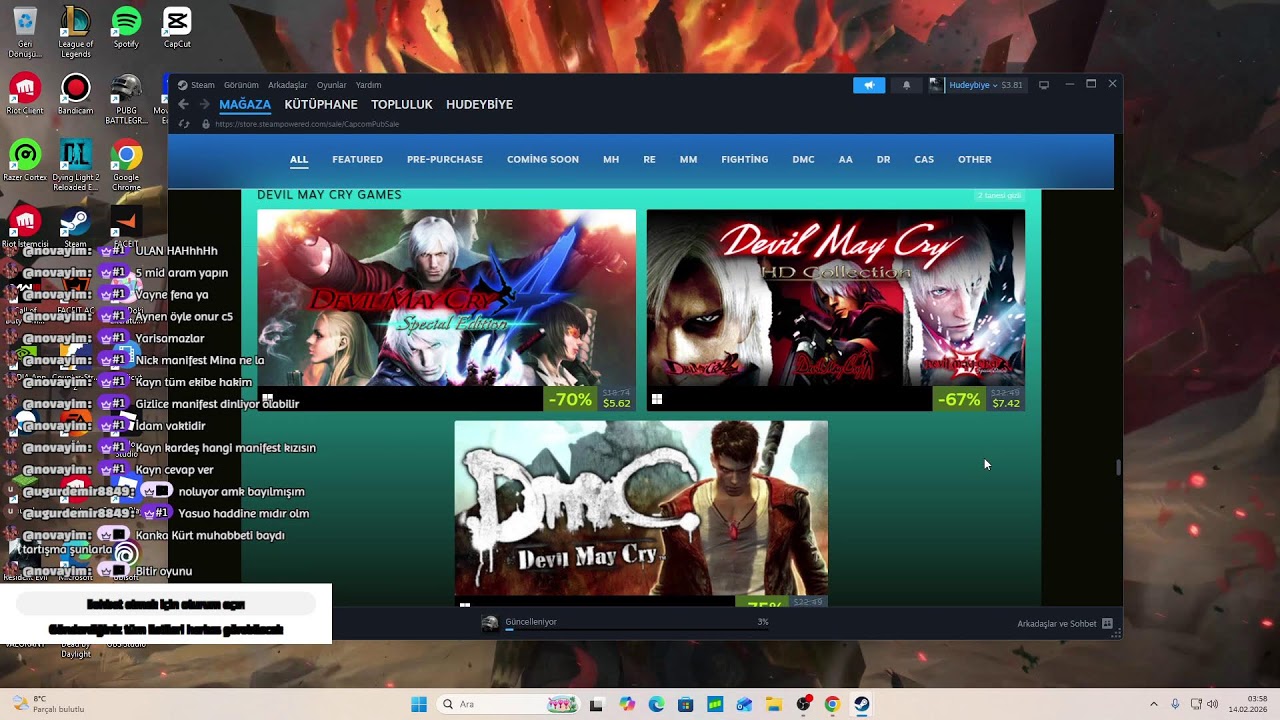Open Task View on taskbar
The width and height of the screenshot is (1280, 720).
coord(597,704)
